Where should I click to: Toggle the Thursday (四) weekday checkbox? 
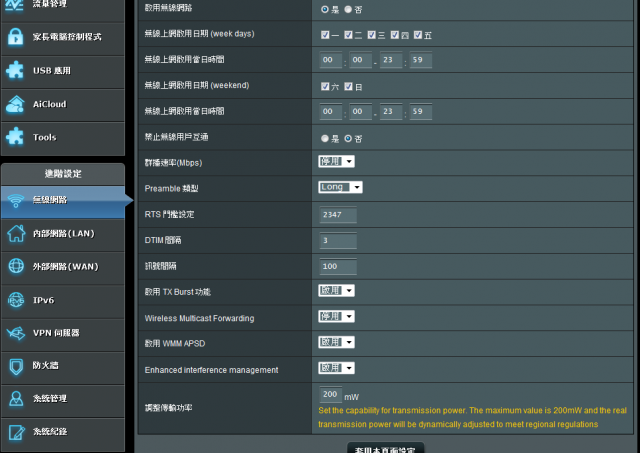(395, 35)
